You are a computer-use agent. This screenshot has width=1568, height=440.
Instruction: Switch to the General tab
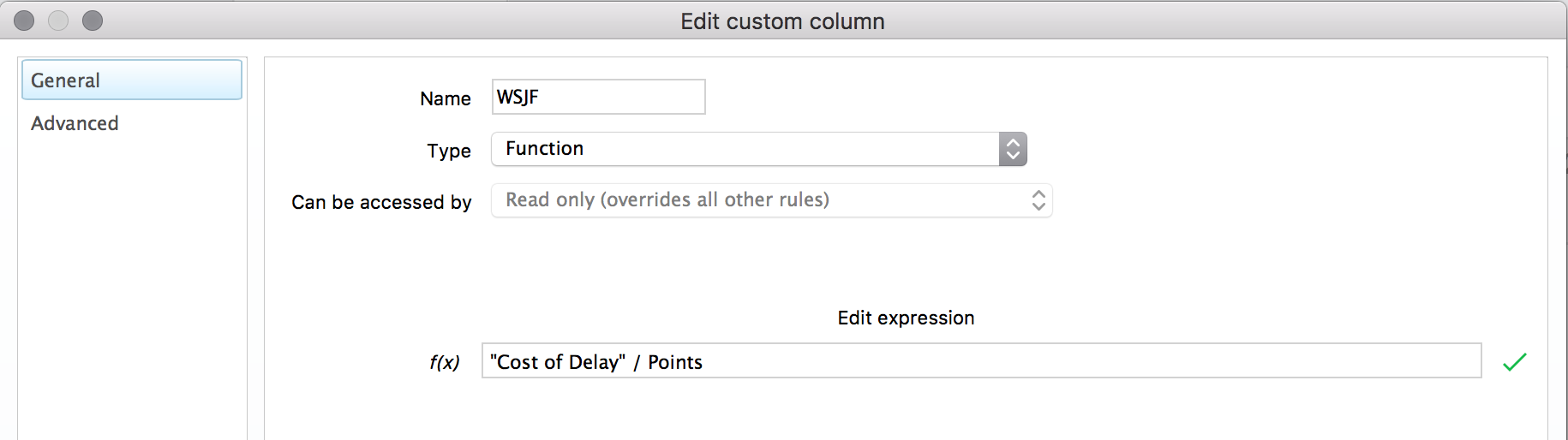[x=132, y=80]
